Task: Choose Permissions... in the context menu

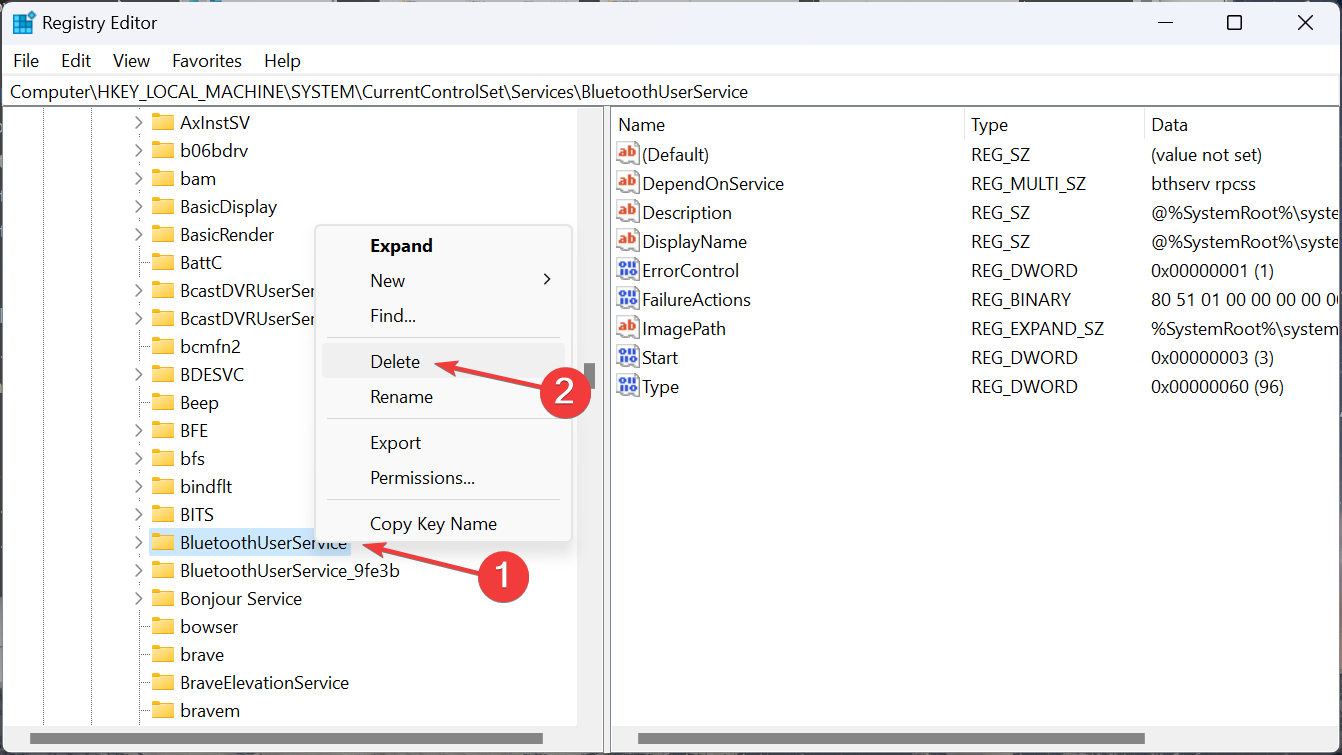Action: click(x=443, y=478)
